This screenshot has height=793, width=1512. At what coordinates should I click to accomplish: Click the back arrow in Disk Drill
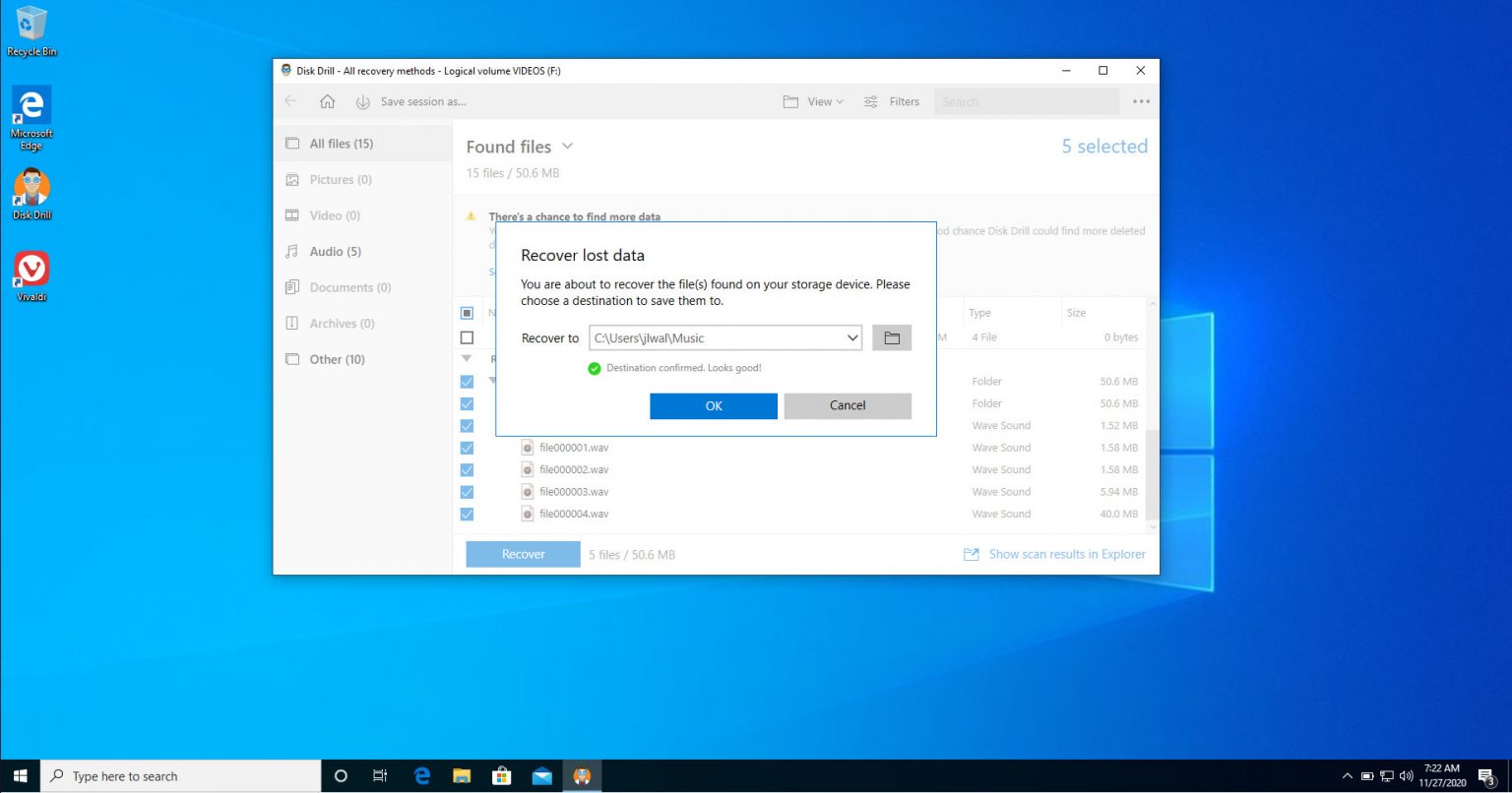click(x=289, y=101)
